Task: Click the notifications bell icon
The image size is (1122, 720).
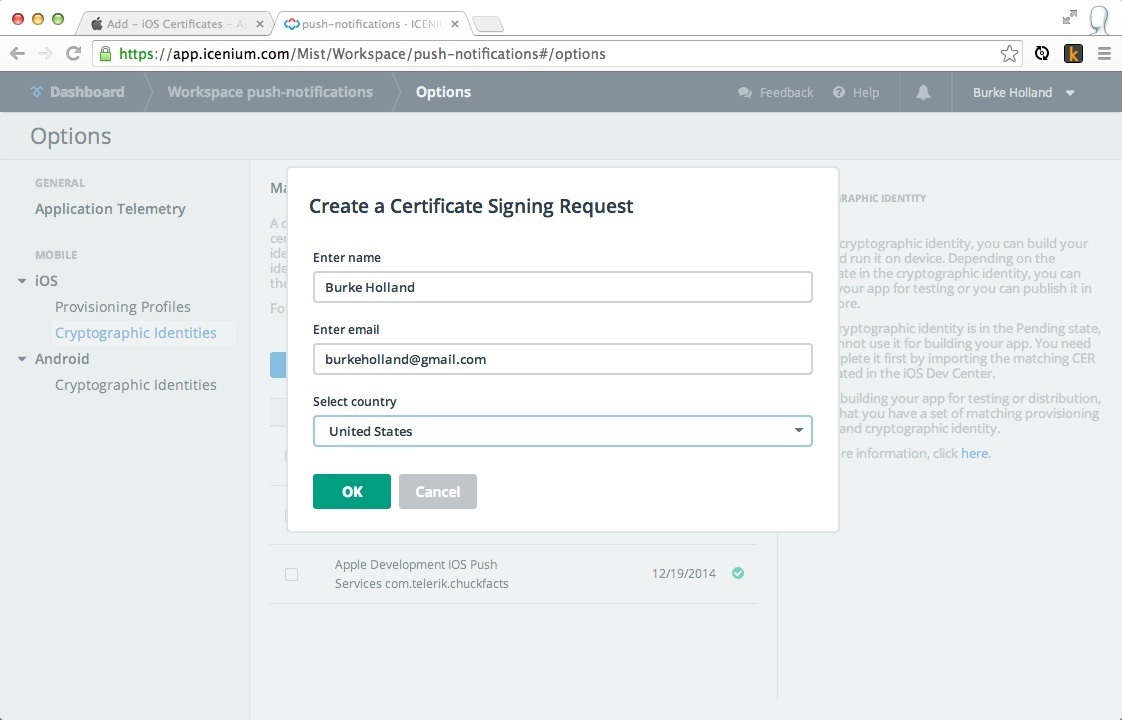Action: (923, 92)
